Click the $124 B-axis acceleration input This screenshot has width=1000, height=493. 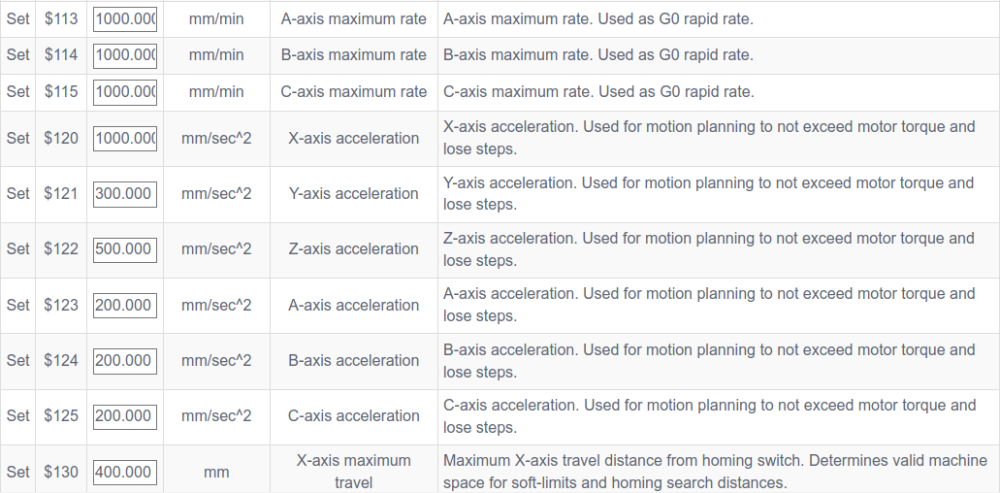[x=125, y=360]
